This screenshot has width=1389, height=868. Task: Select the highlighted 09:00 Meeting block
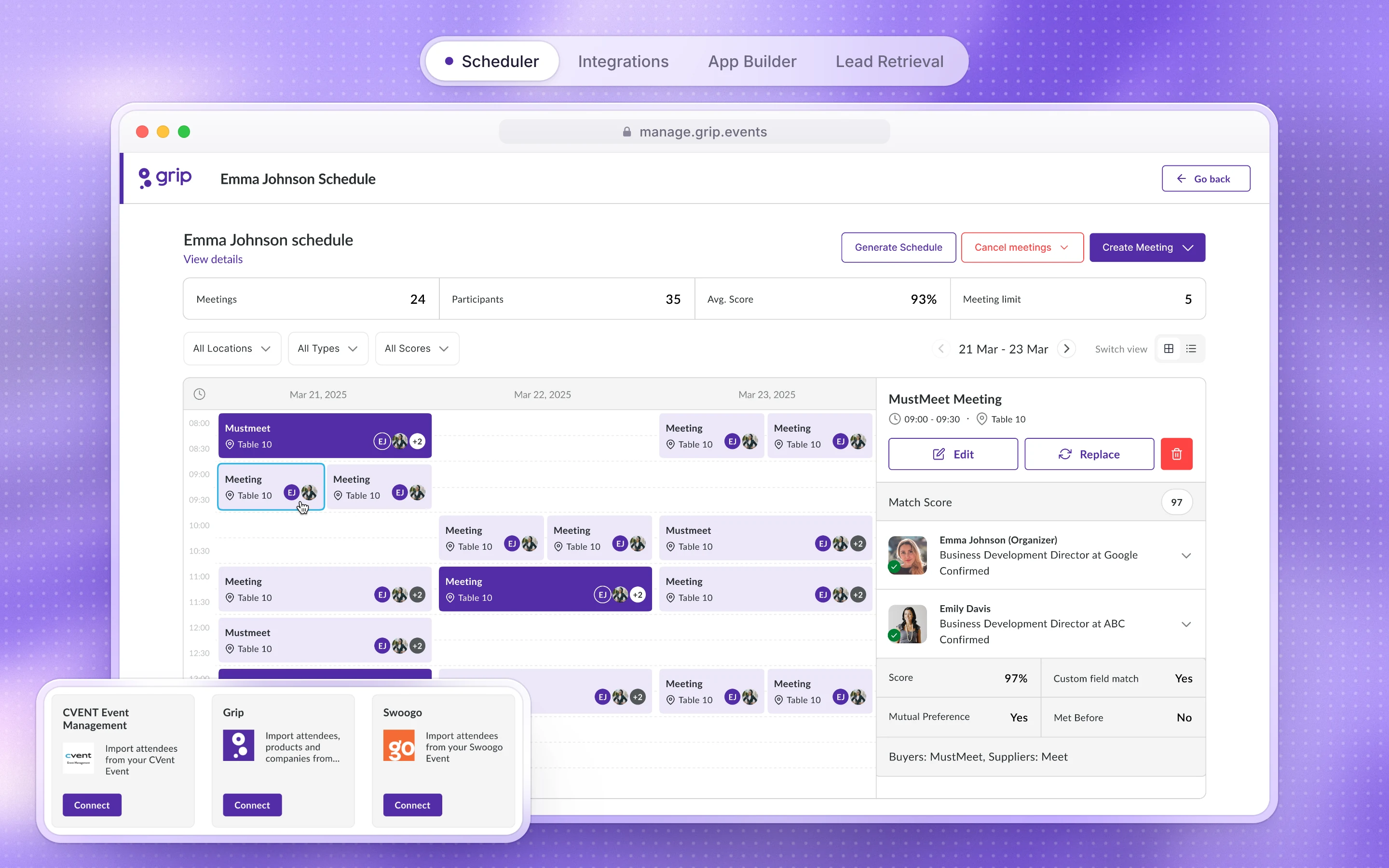(x=271, y=487)
